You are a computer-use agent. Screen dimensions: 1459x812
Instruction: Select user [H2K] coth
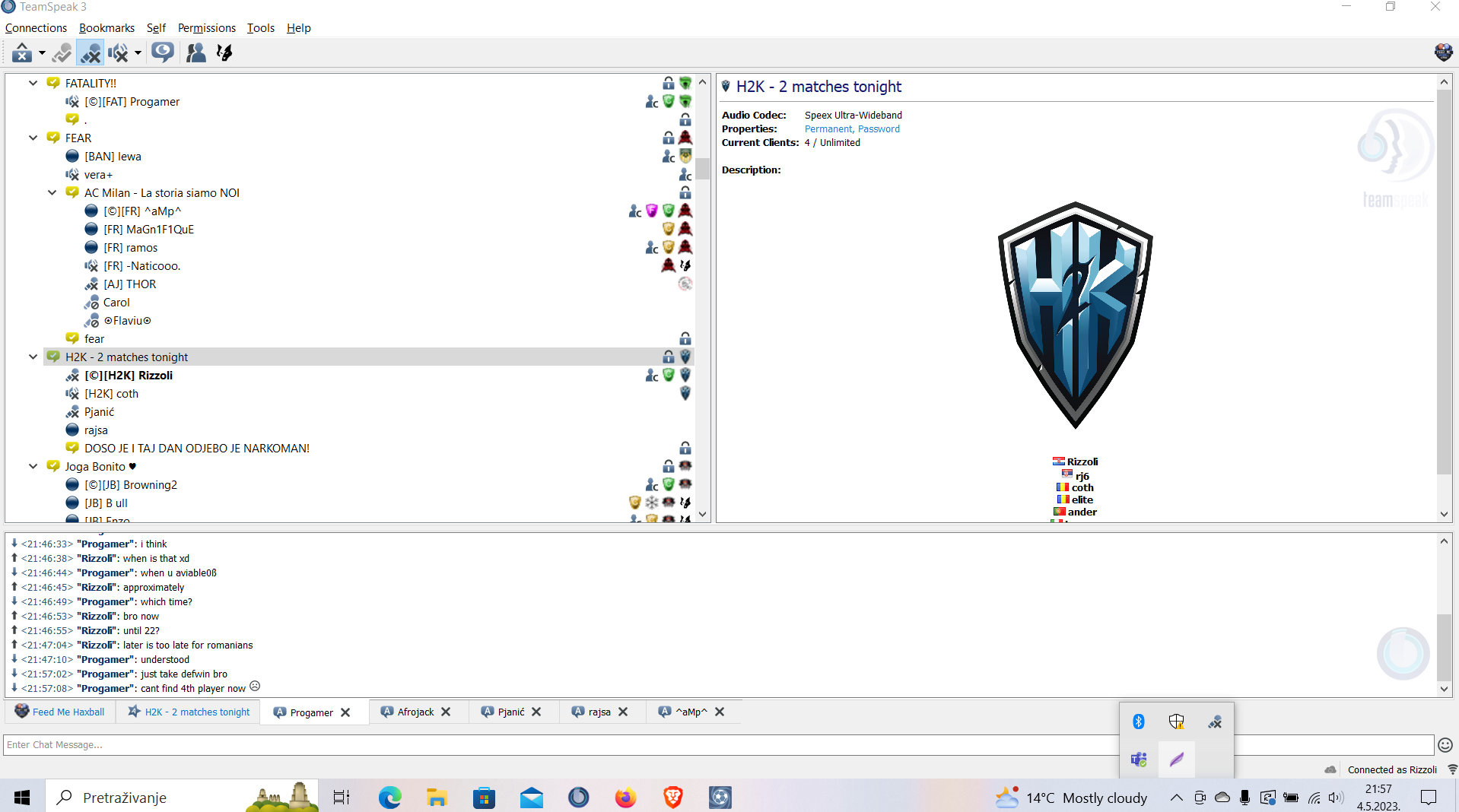tap(111, 394)
